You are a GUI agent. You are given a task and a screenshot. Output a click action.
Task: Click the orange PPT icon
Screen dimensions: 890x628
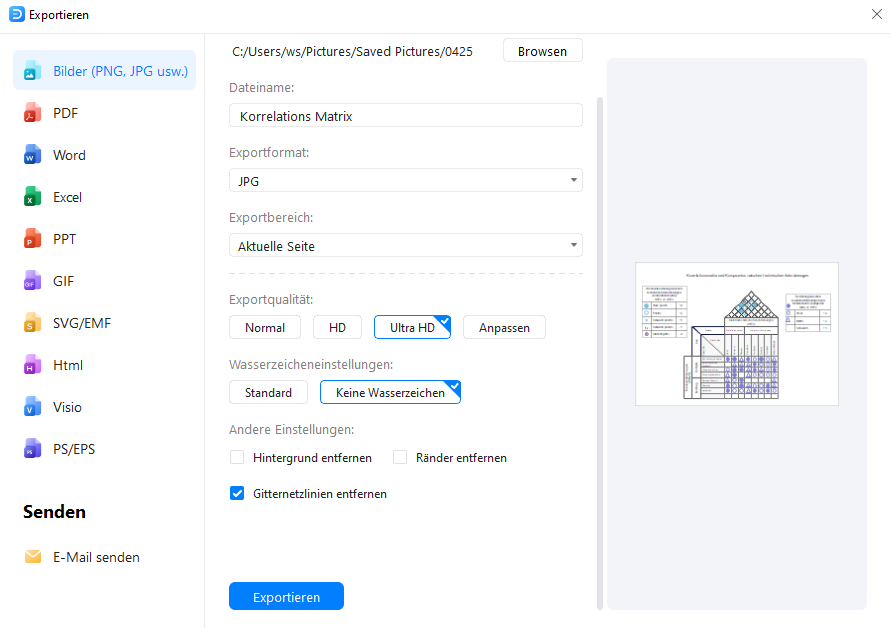[x=32, y=239]
